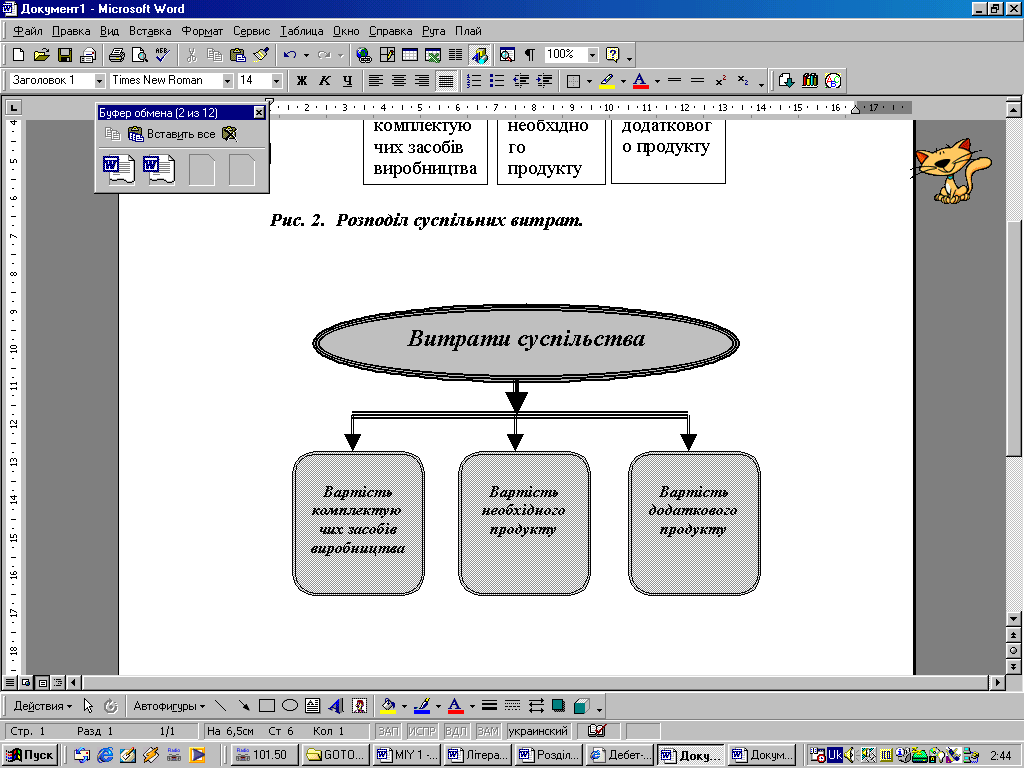
Task: Align text right
Action: click(422, 80)
